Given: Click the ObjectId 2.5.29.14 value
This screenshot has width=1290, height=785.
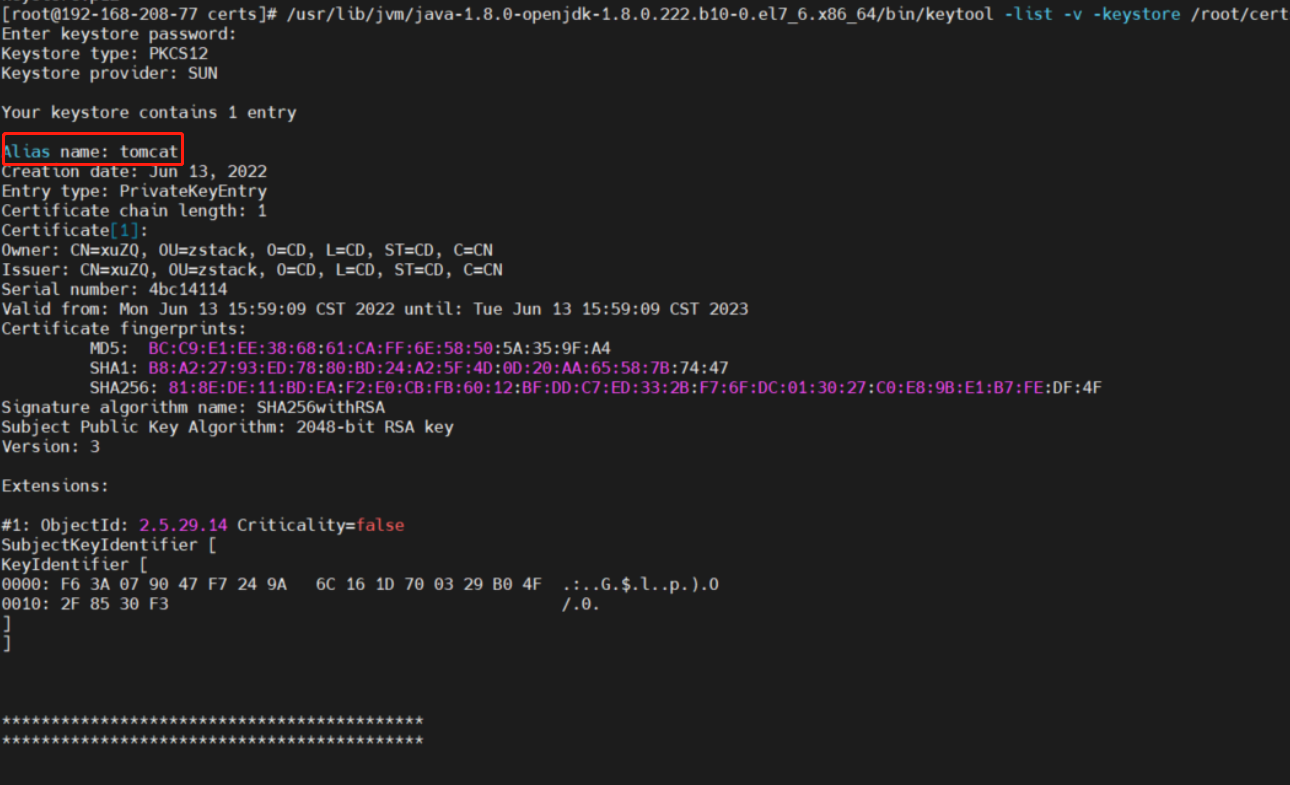Looking at the screenshot, I should coord(183,525).
